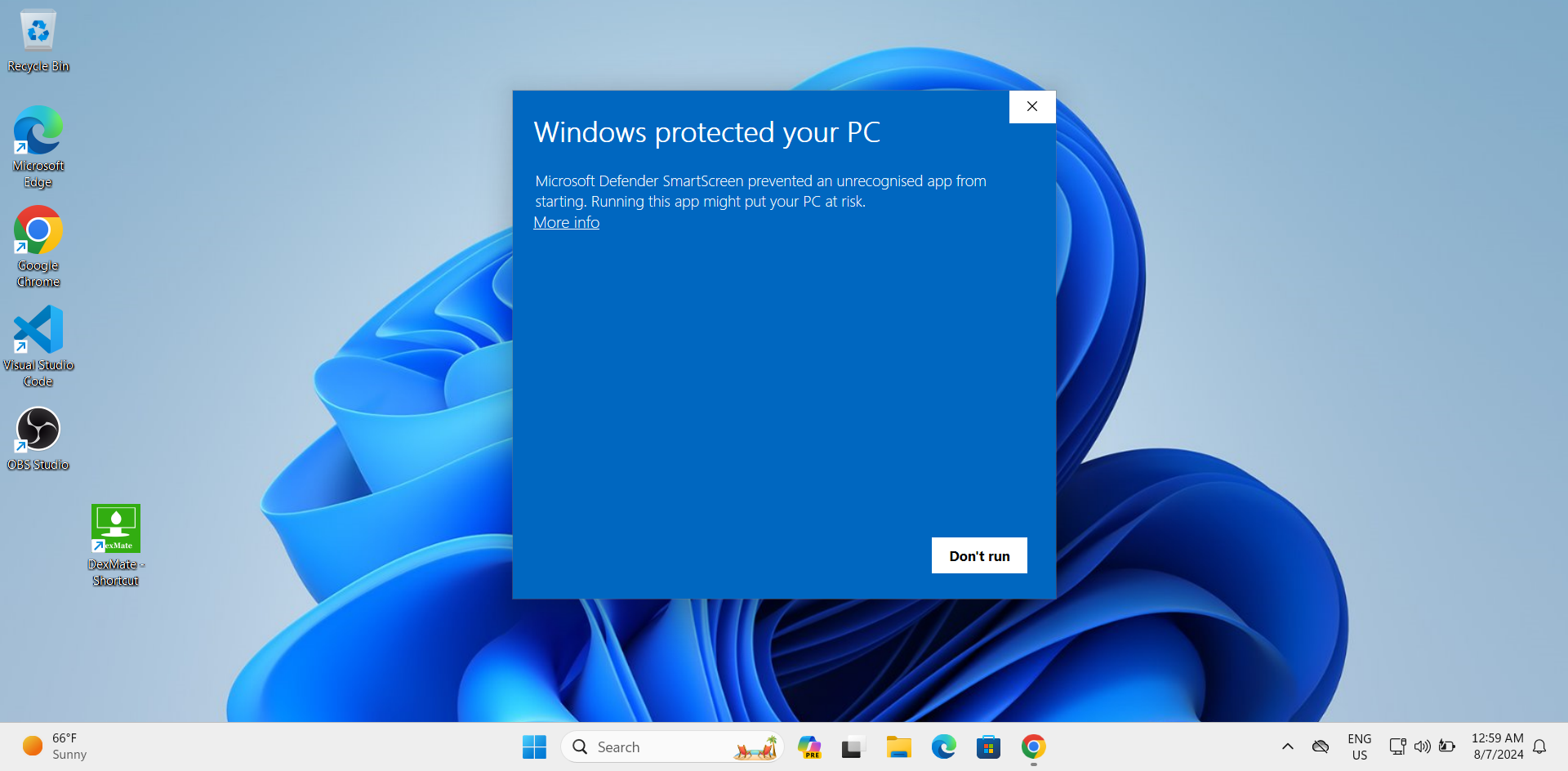Select the OBS Studio desktop shortcut
Viewport: 1568px width, 771px height.
point(38,439)
